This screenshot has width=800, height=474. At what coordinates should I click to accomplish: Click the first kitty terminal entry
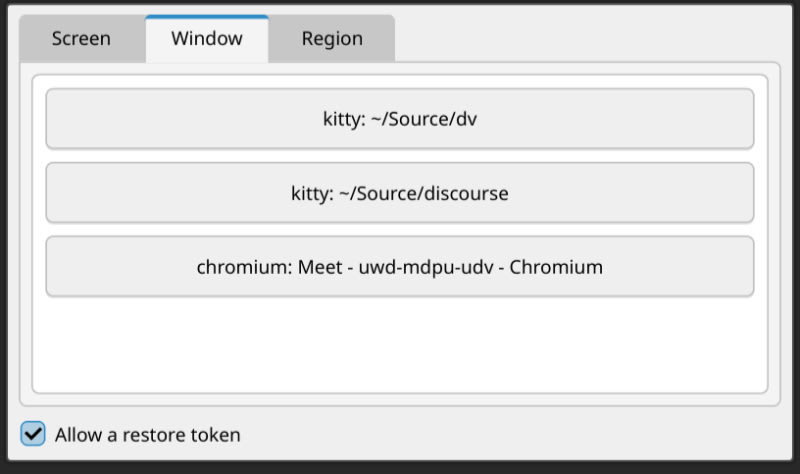(x=400, y=119)
